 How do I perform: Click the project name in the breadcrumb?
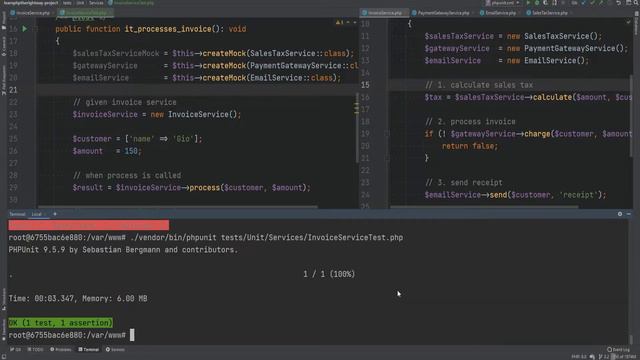click(31, 3)
